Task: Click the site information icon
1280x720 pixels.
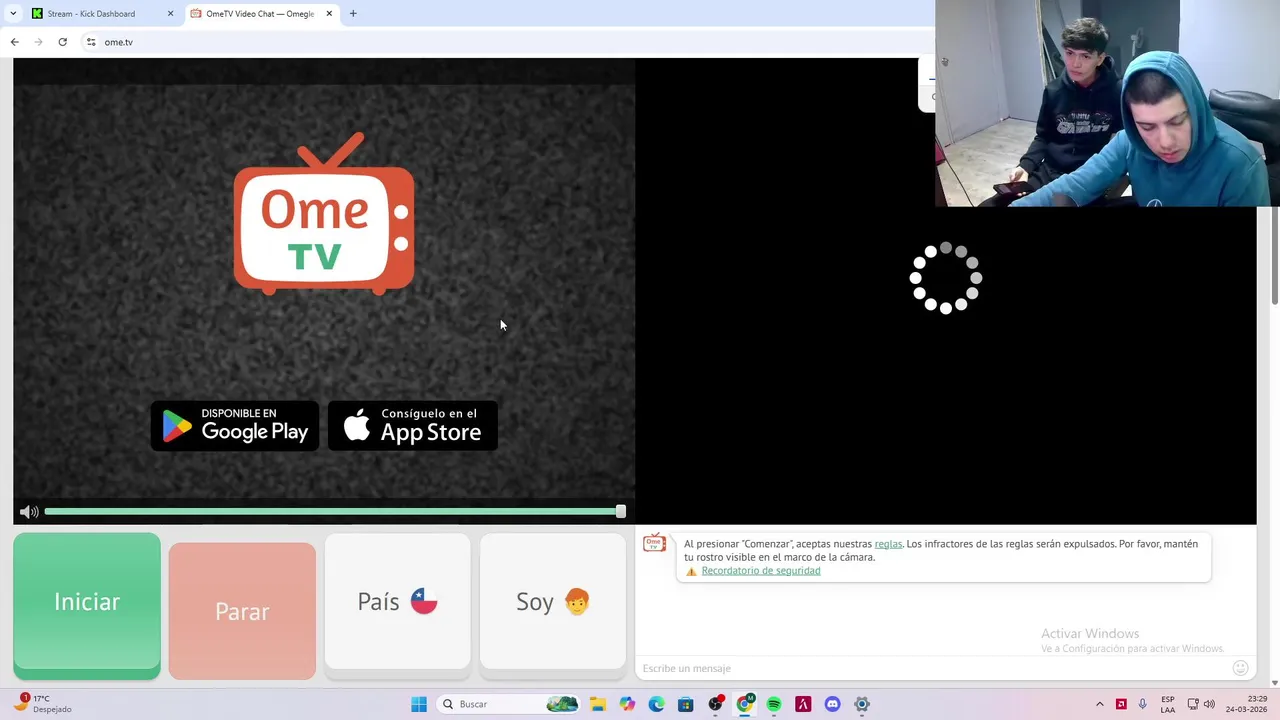Action: click(91, 42)
